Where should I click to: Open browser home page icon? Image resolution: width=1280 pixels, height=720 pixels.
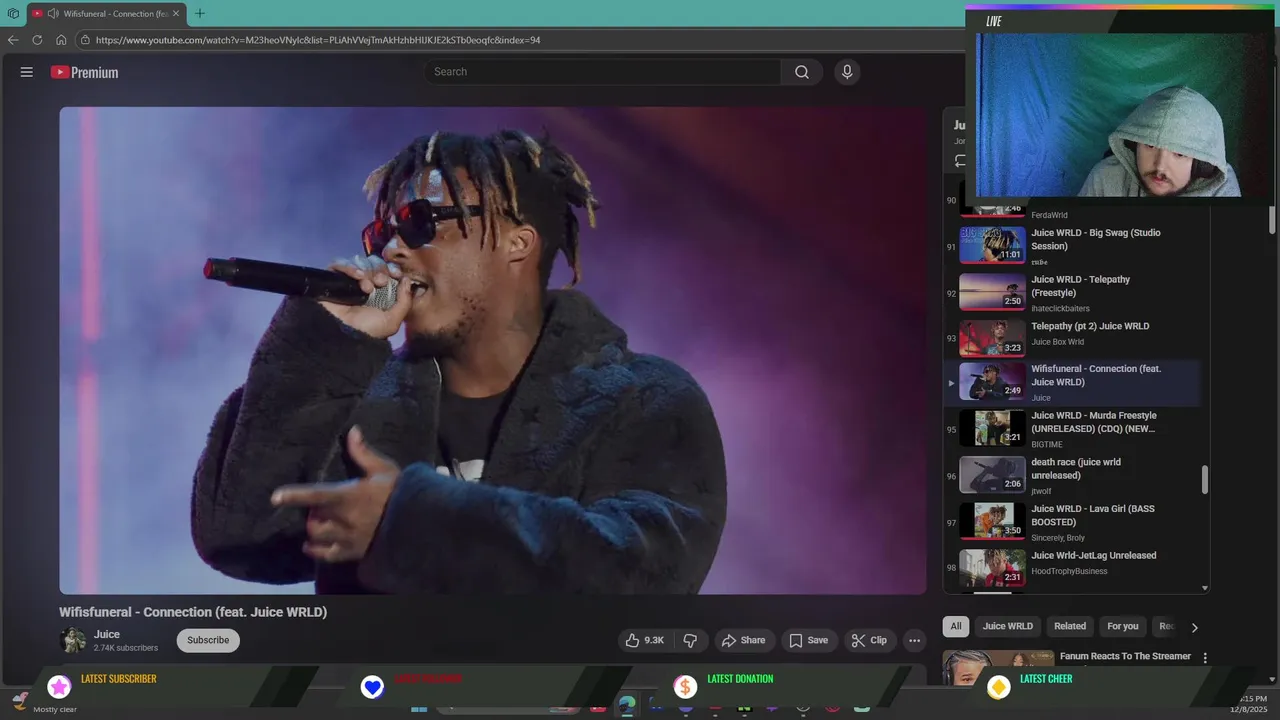(x=61, y=40)
